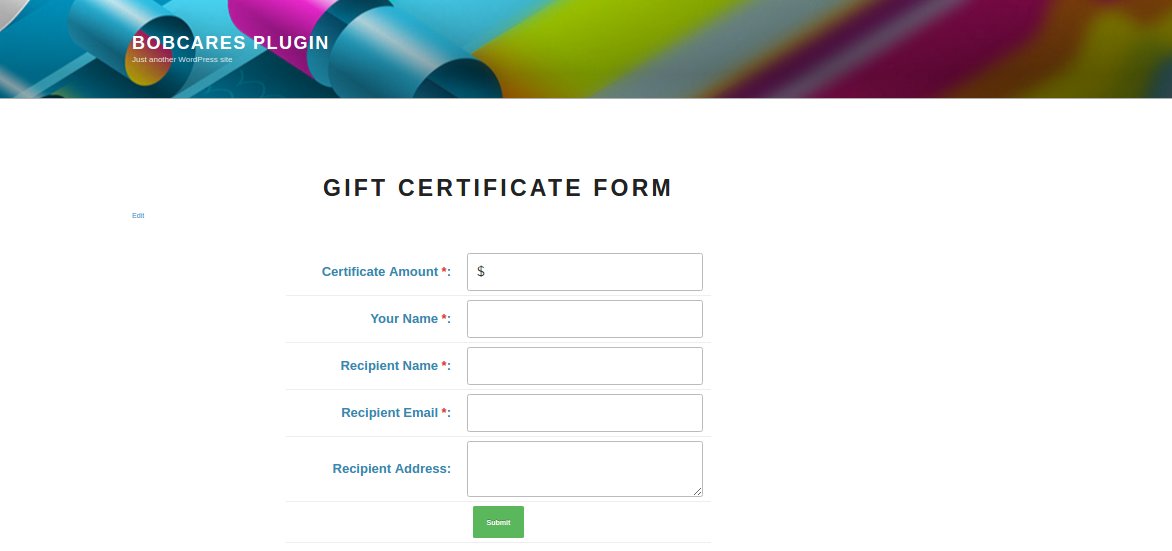
Task: Submit the gift certificate form
Action: [499, 522]
